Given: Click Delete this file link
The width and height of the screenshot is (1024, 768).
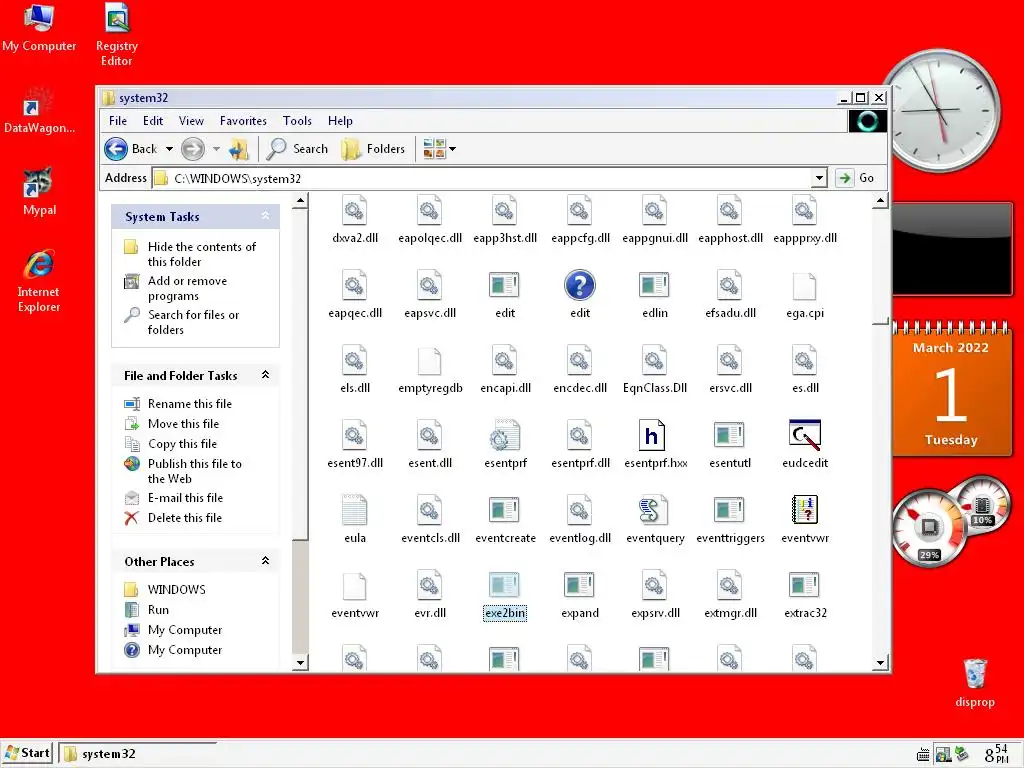Looking at the screenshot, I should (185, 517).
